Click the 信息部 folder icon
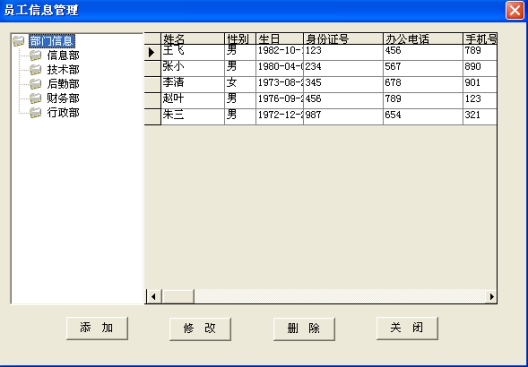This screenshot has width=528, height=367. tap(35, 55)
